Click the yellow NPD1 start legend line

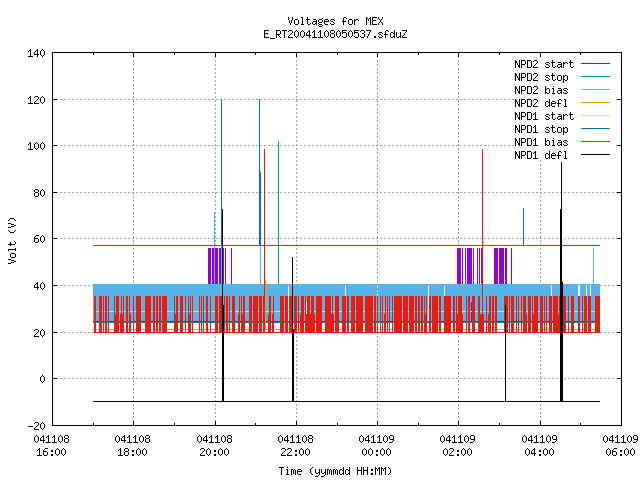(595, 116)
